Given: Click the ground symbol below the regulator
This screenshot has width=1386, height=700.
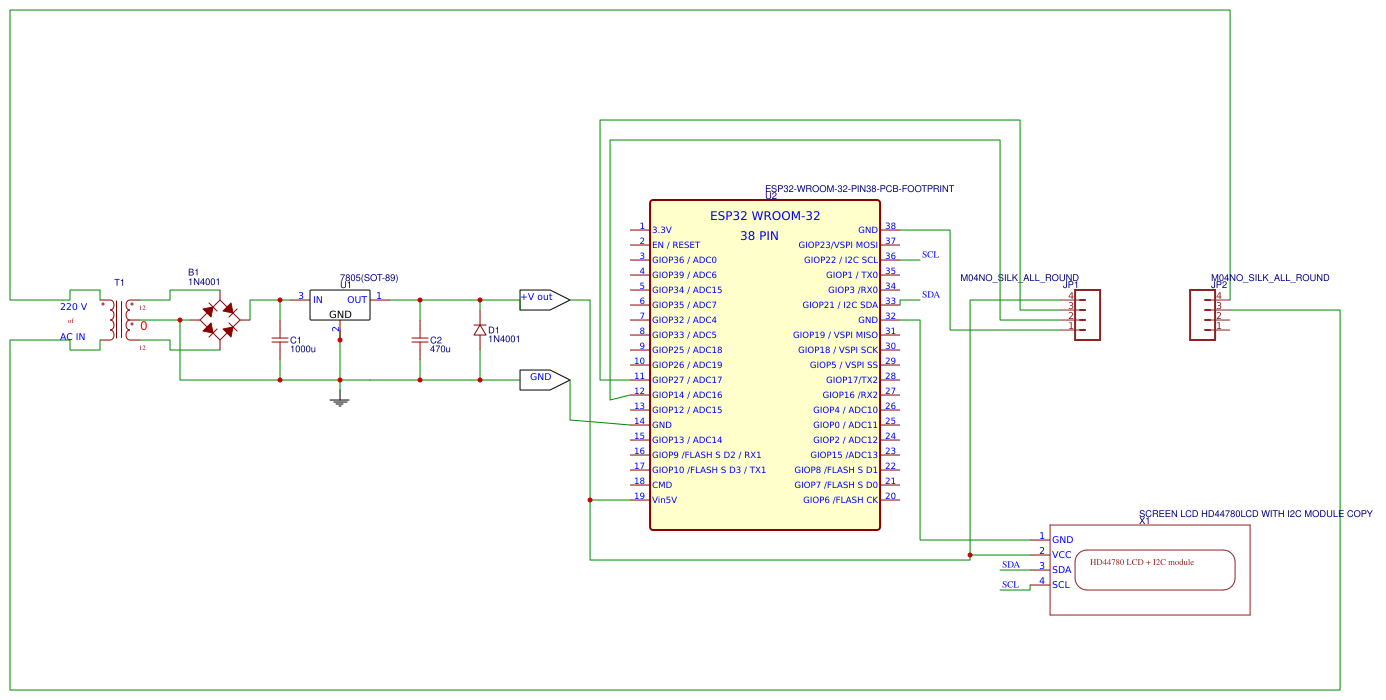Looking at the screenshot, I should (x=340, y=402).
